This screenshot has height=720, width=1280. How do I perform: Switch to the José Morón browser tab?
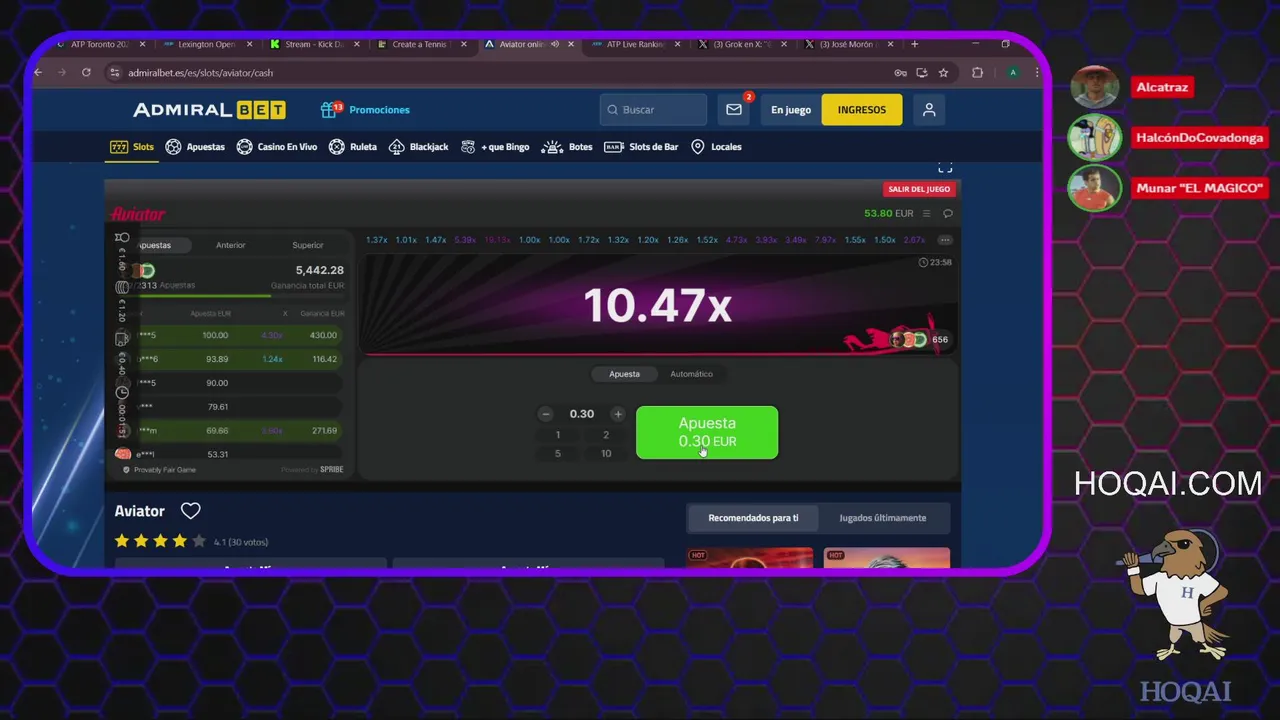[x=848, y=44]
